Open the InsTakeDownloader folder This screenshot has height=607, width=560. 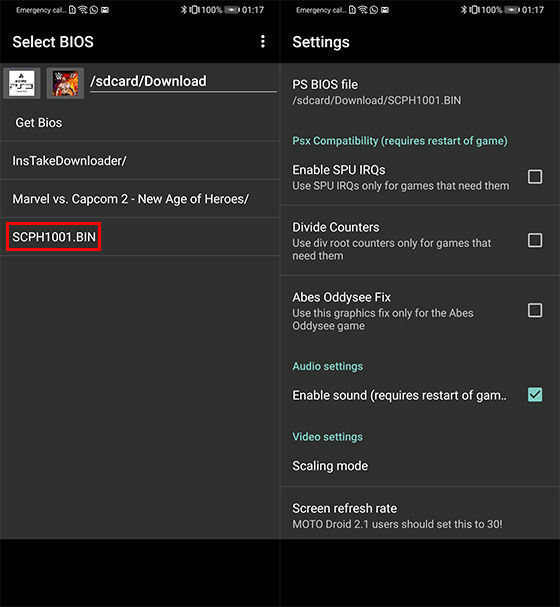(140, 161)
